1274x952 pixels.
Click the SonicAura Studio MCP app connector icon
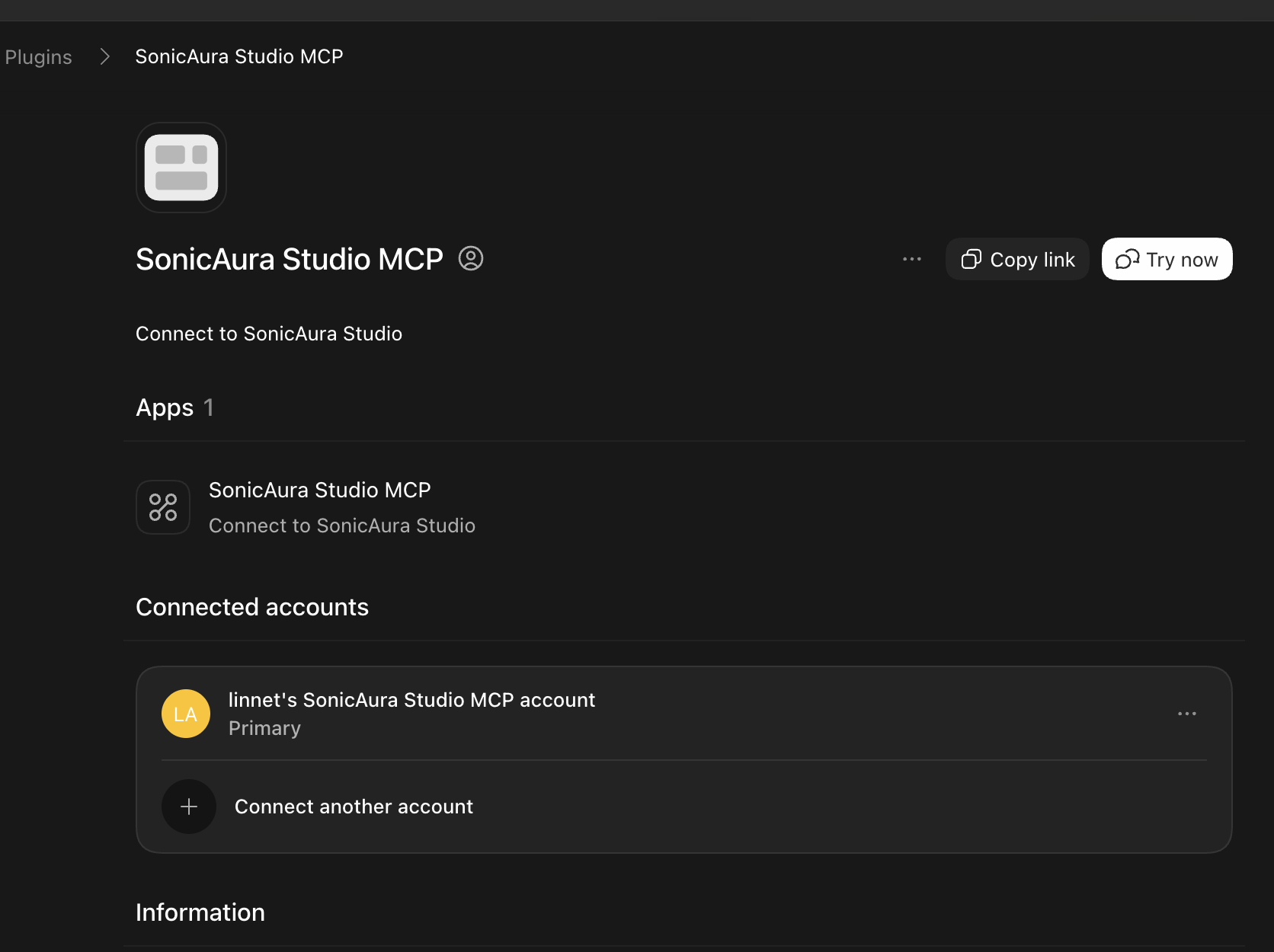[x=163, y=507]
